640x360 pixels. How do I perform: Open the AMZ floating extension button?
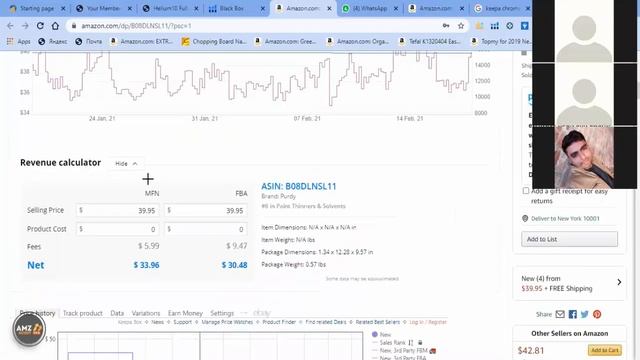click(29, 329)
